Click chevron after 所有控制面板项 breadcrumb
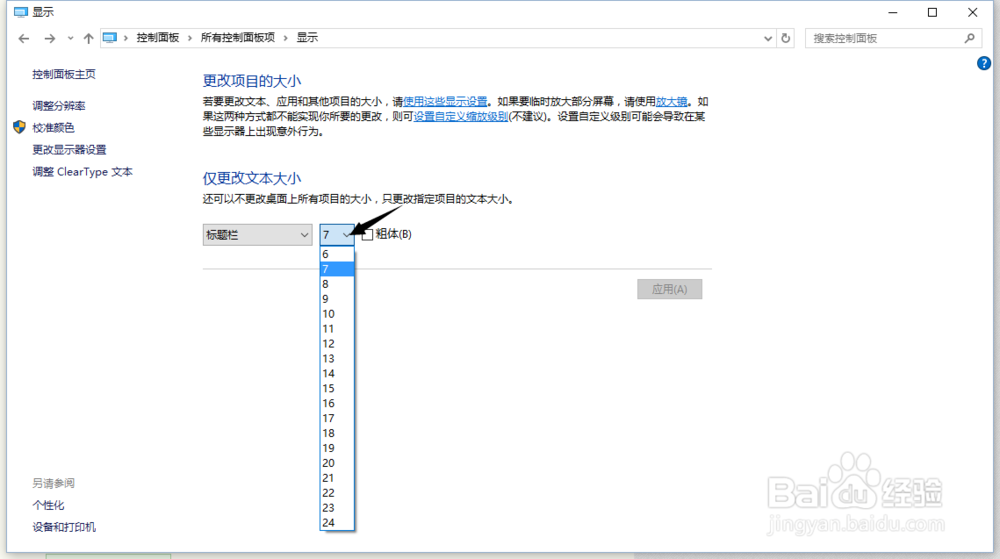1000x559 pixels. (x=285, y=38)
